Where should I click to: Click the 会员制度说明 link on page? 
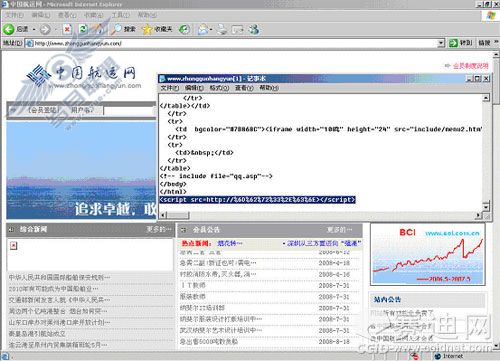pyautogui.click(x=470, y=66)
